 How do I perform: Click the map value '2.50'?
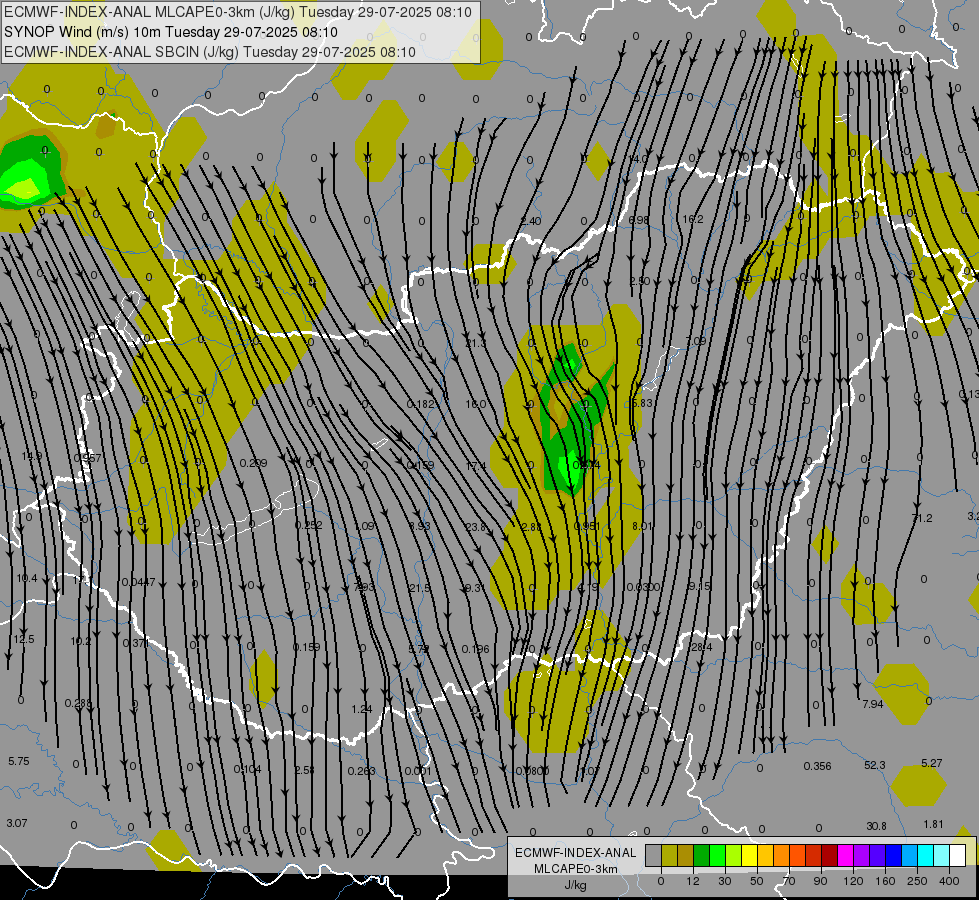[640, 281]
